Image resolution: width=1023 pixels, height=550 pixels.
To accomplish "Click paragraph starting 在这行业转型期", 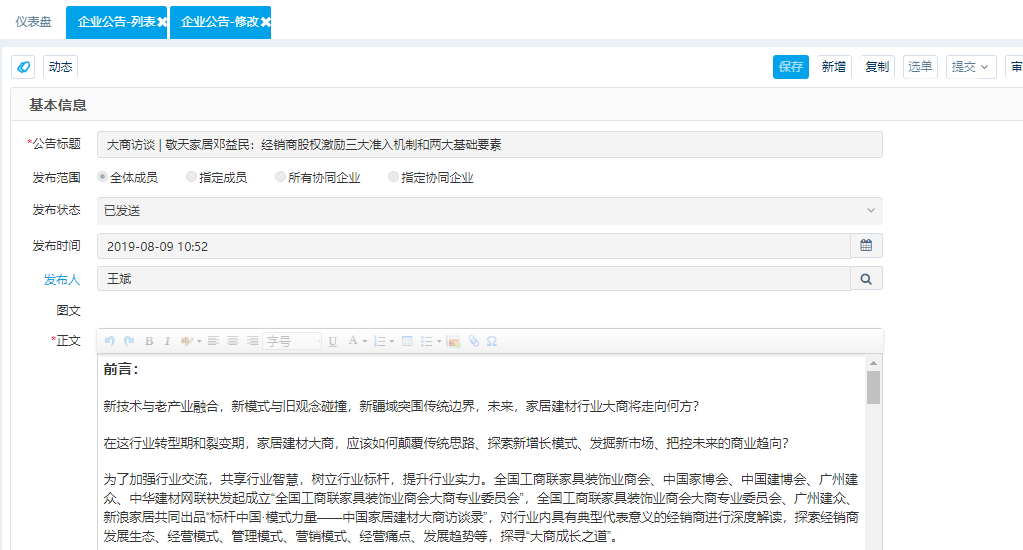I will tap(446, 444).
